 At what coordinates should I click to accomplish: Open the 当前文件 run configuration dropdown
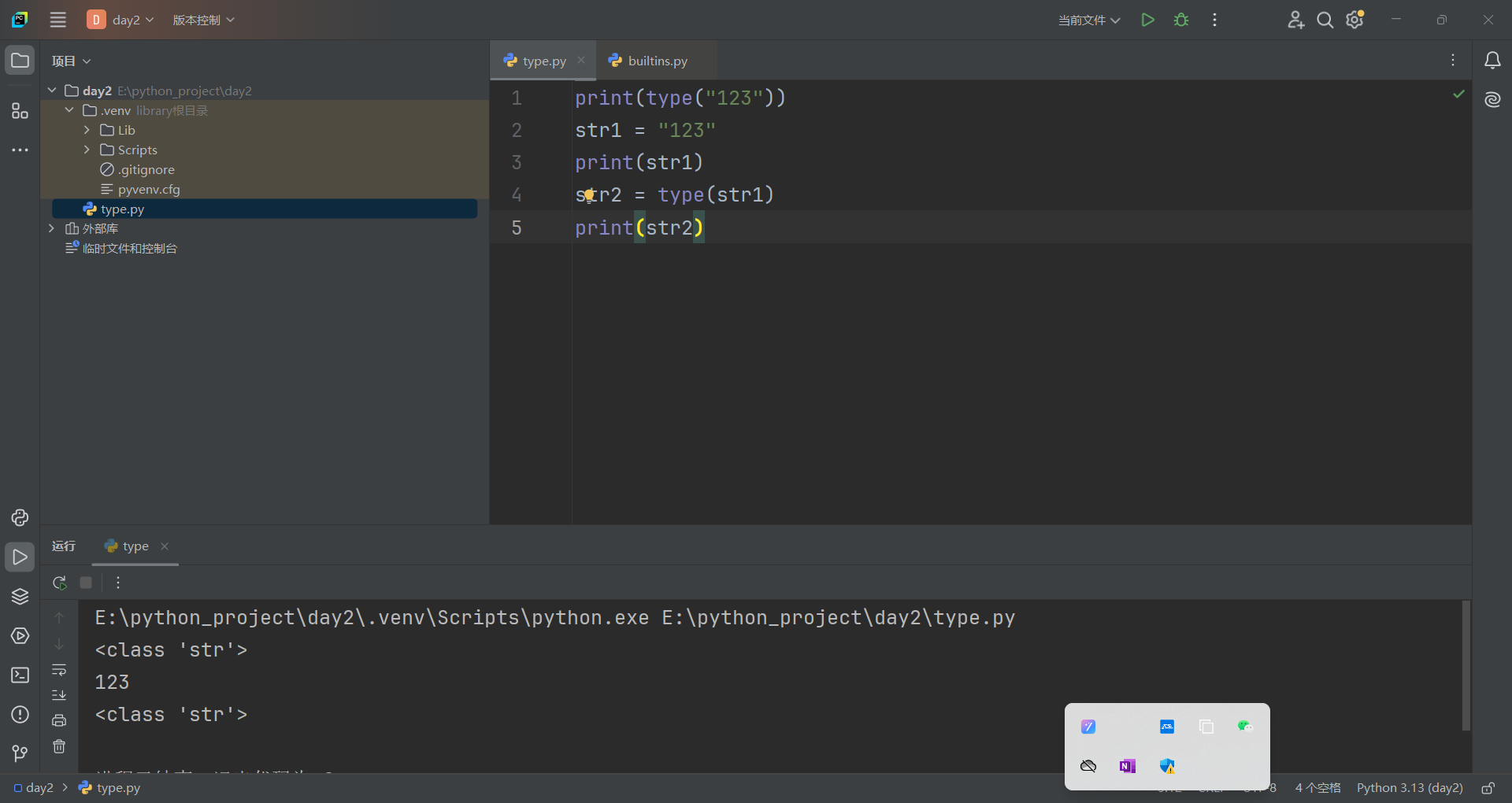pos(1088,20)
